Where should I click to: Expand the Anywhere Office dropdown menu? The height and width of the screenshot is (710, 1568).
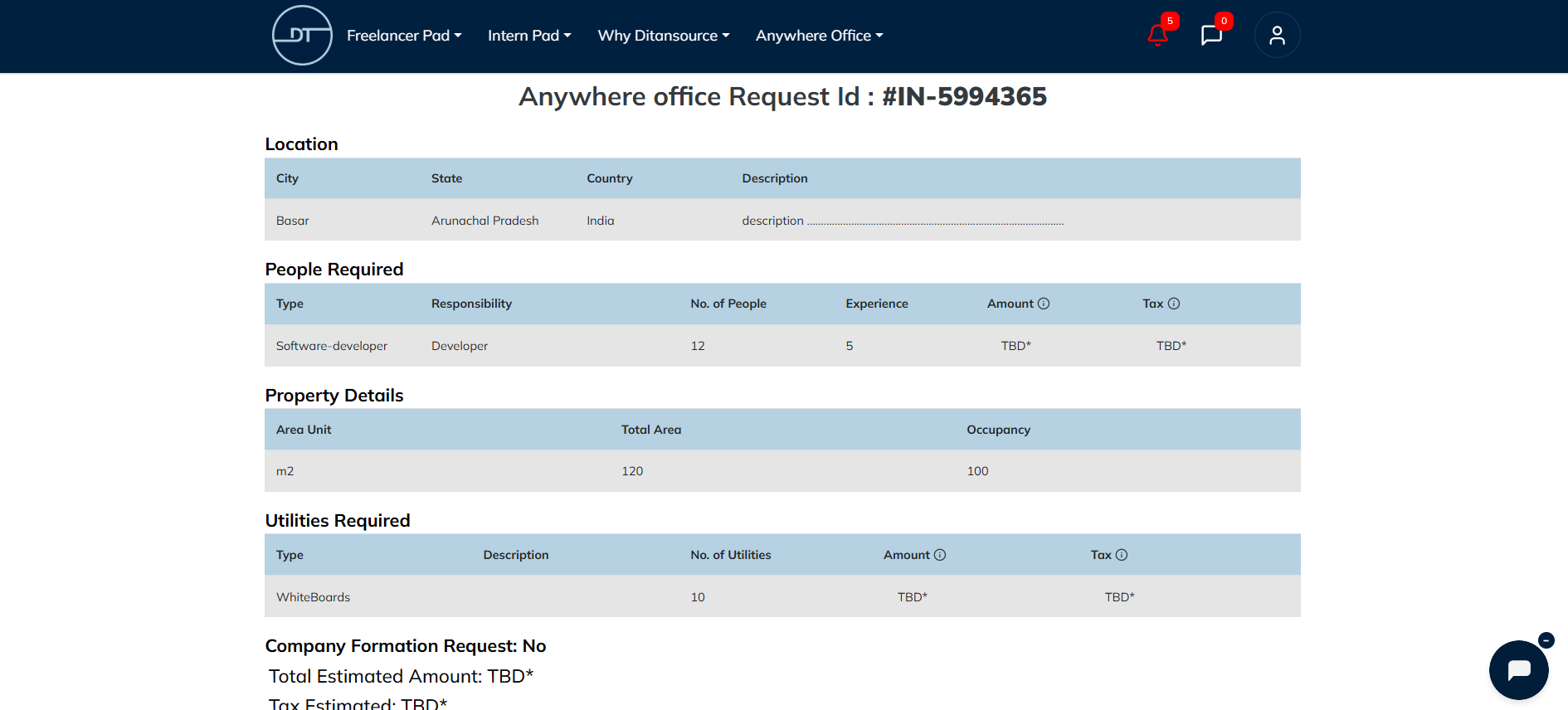click(820, 36)
